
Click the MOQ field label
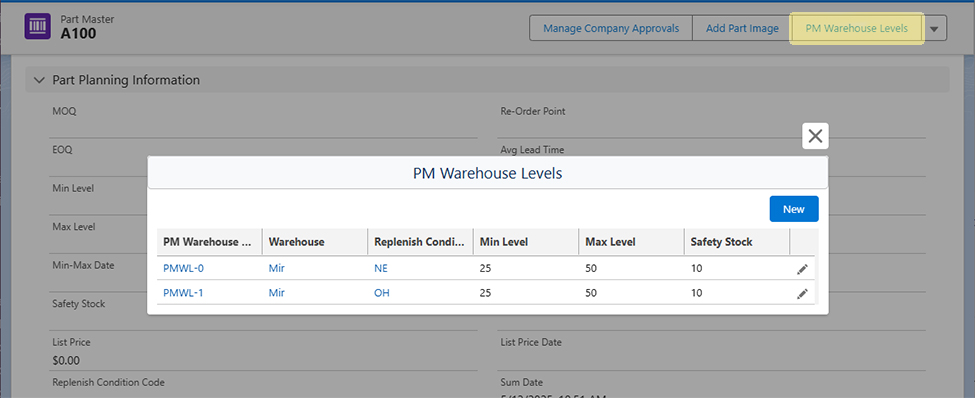(x=65, y=111)
